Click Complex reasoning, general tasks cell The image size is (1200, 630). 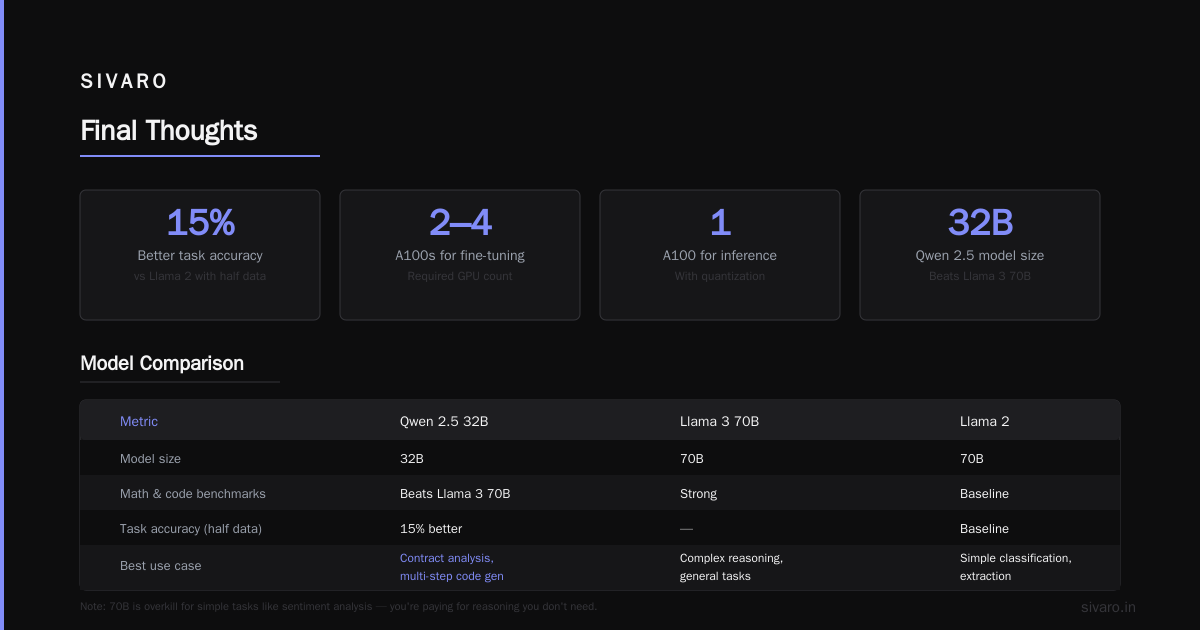[x=732, y=567]
